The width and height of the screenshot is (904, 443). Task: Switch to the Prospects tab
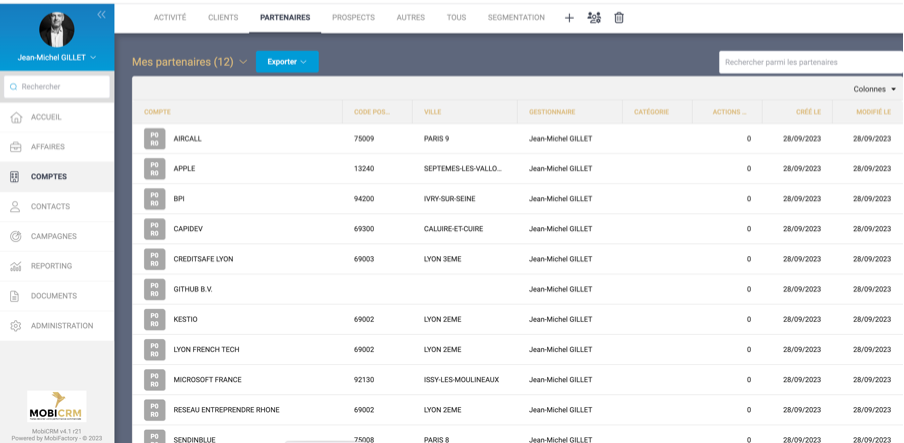coord(353,18)
